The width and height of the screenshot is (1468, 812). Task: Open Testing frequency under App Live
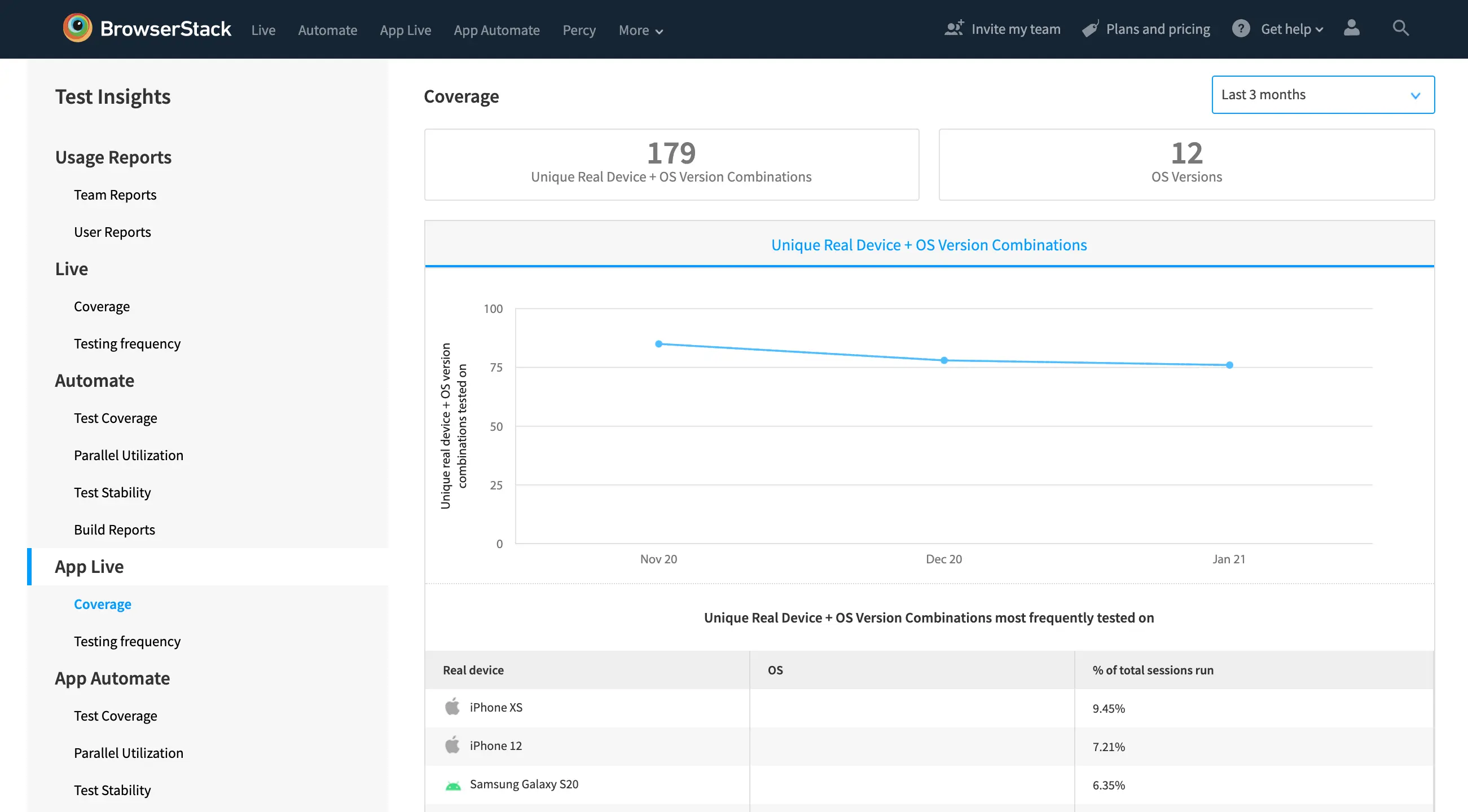127,641
